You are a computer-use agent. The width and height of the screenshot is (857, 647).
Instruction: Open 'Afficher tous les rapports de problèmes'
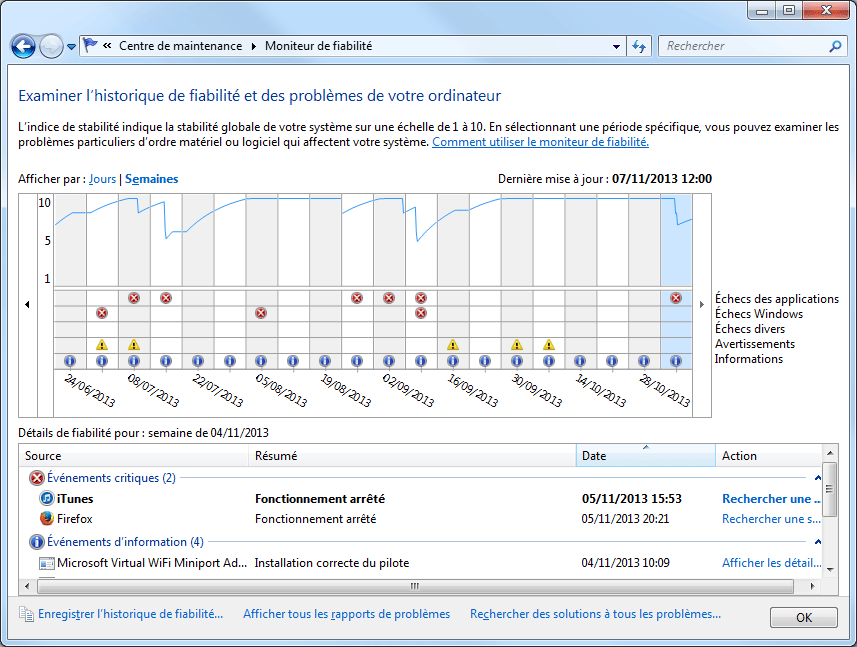click(347, 614)
